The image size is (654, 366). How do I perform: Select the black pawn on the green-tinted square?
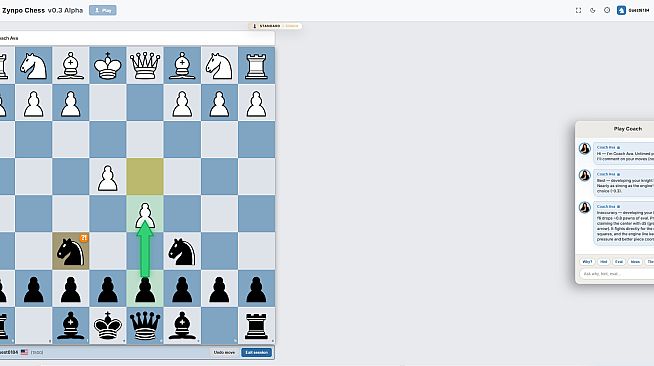[145, 290]
